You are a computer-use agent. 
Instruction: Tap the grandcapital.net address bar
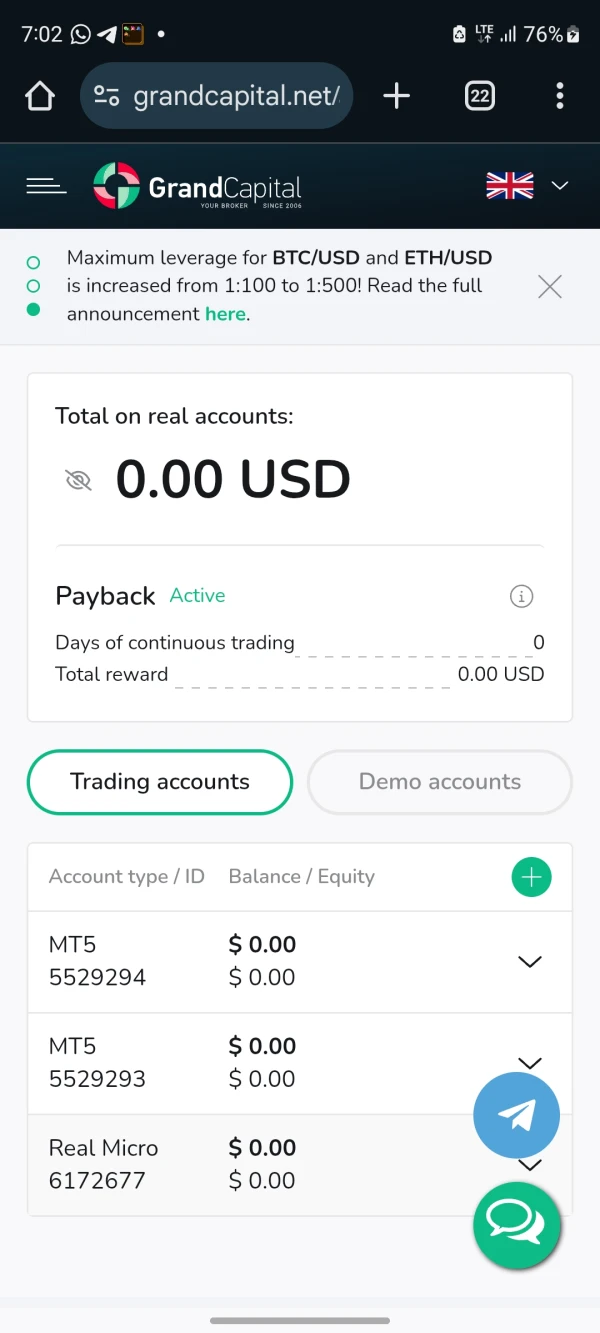[216, 96]
